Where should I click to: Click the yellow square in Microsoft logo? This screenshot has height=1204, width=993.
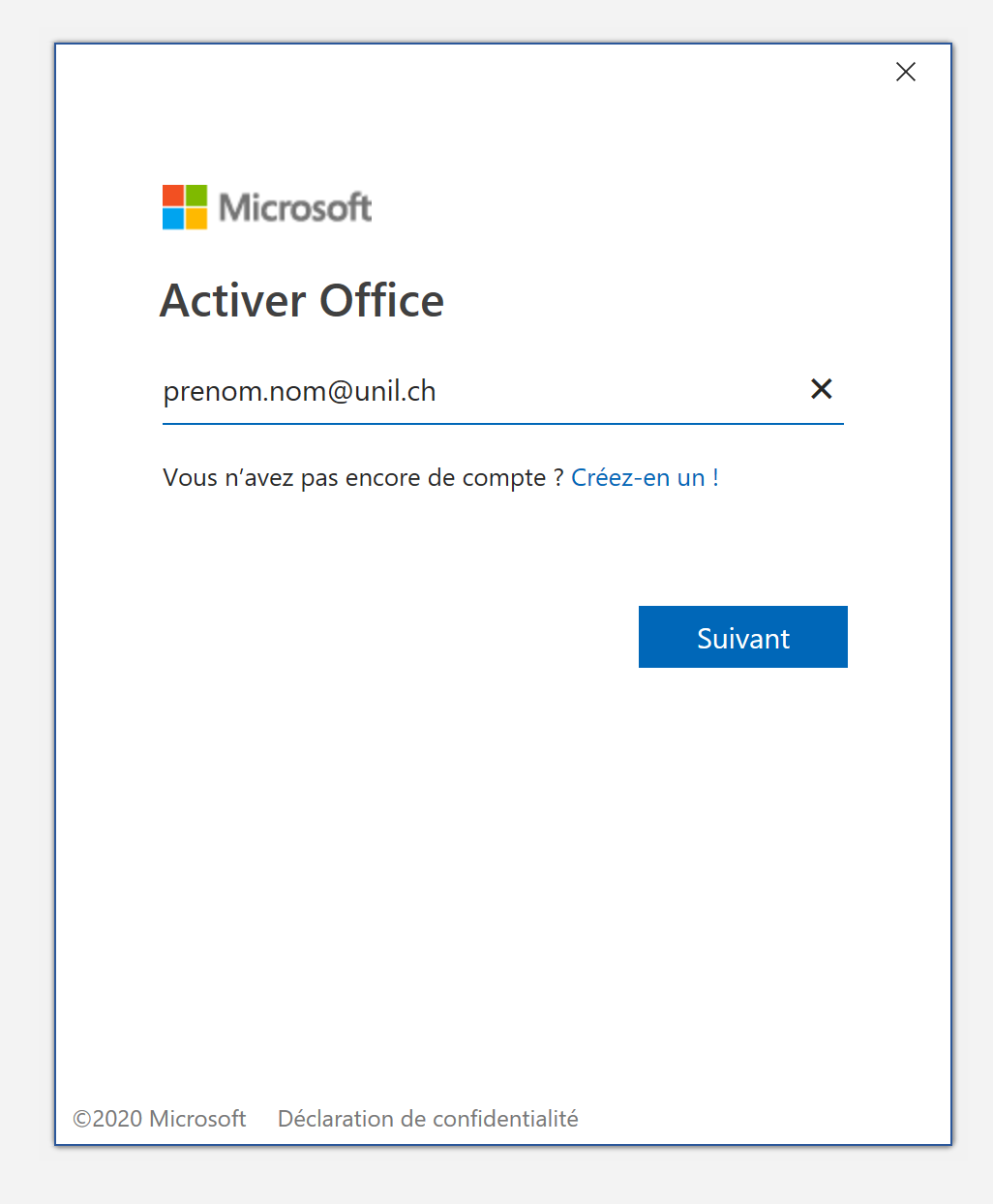tap(196, 219)
